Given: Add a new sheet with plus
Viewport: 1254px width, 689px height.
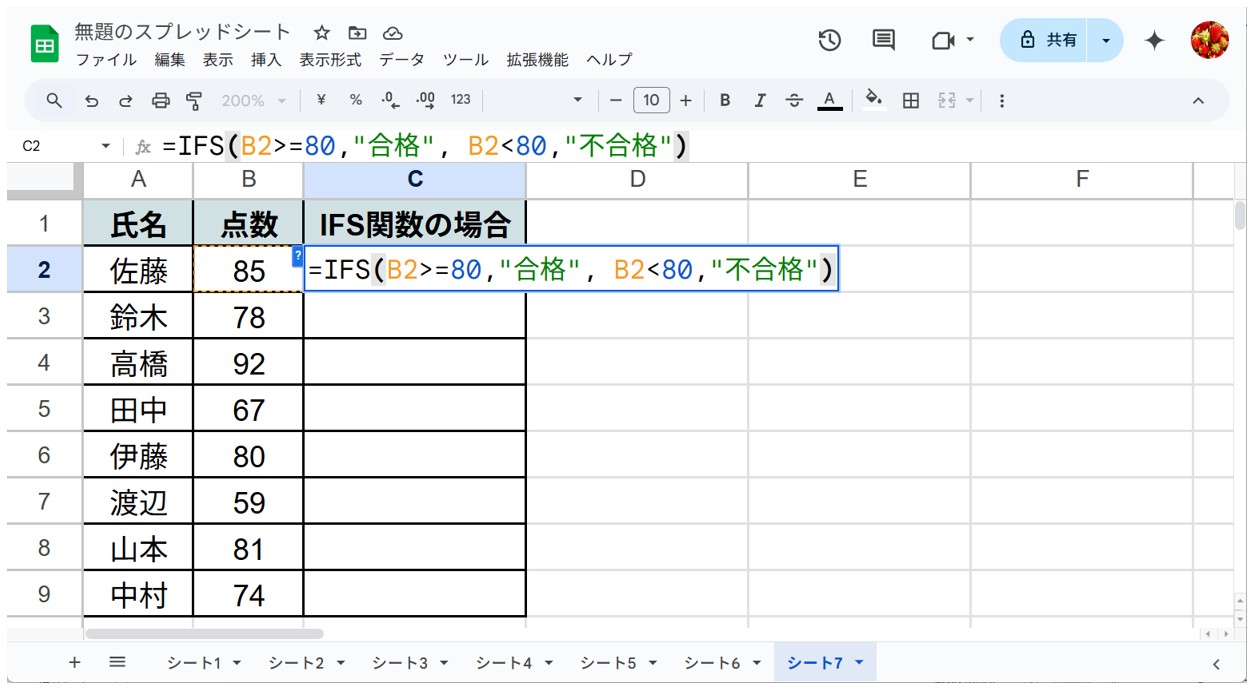Looking at the screenshot, I should [x=74, y=662].
